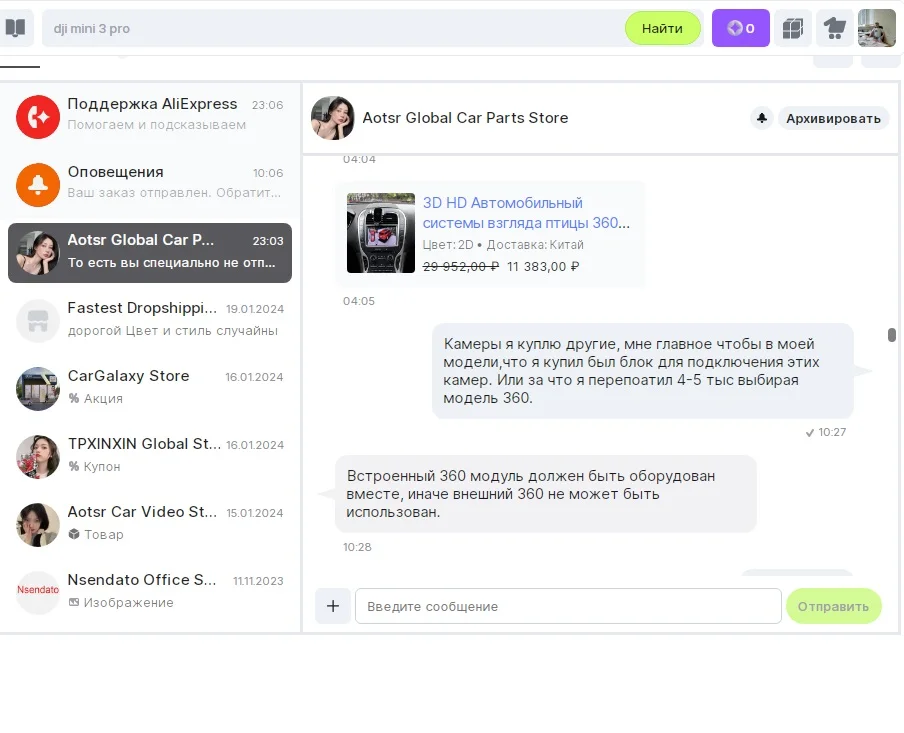Click the Nsendato logo avatar
The height and width of the screenshot is (733, 904).
pyautogui.click(x=38, y=593)
